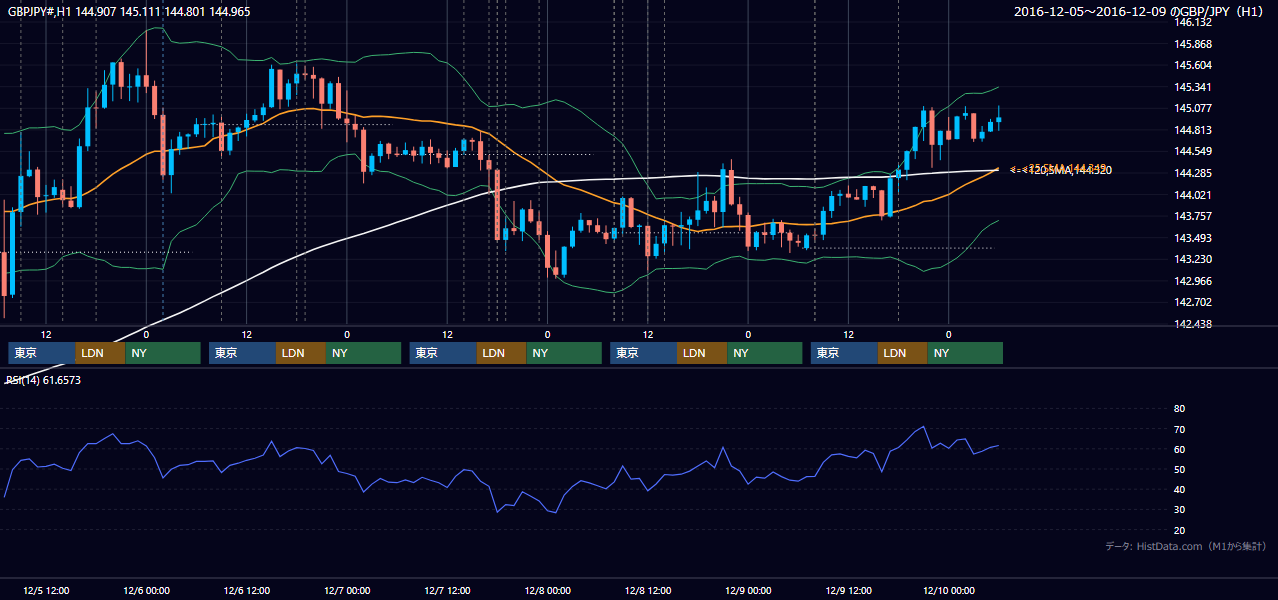
Task: Click price level 145.868 on the axis
Action: click(x=1194, y=44)
